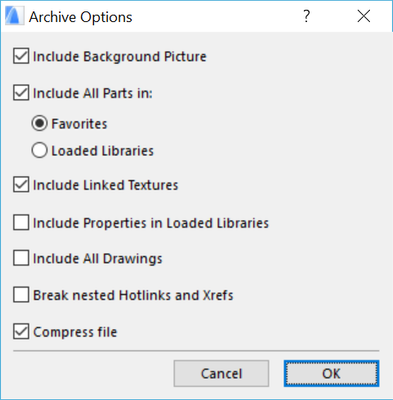The height and width of the screenshot is (400, 393).
Task: Click the Favorites label text
Action: [x=79, y=124]
